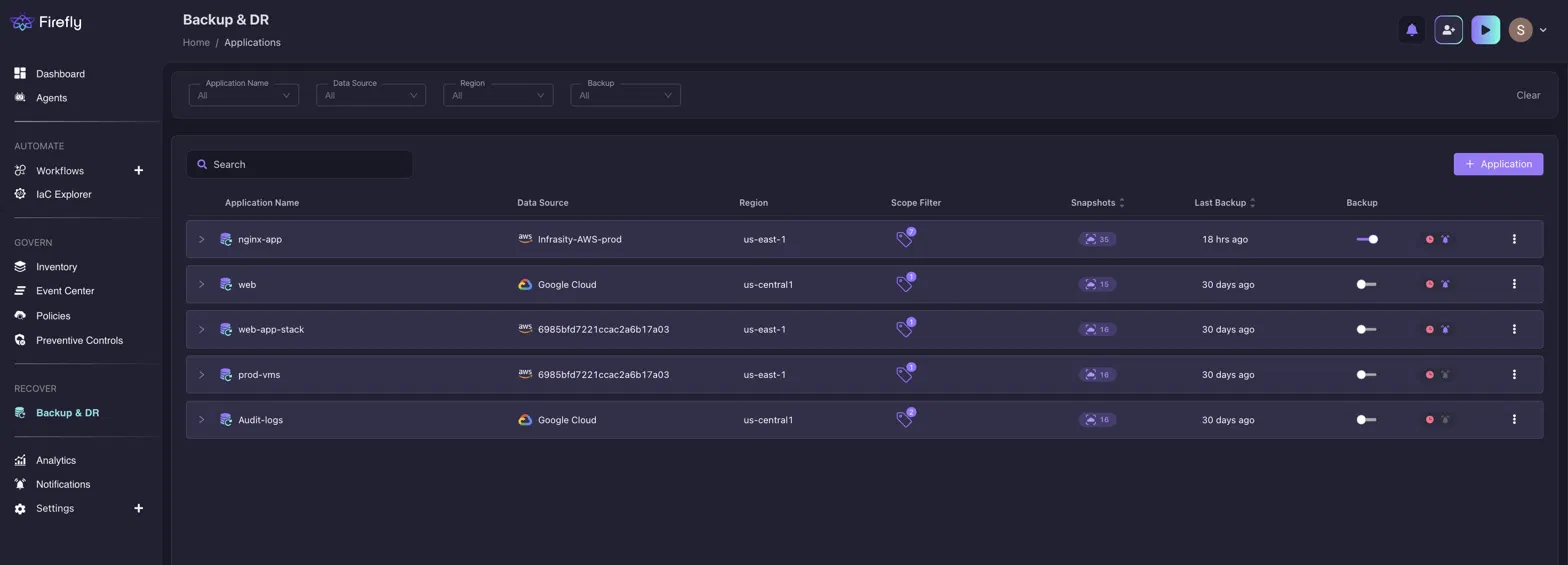1568x565 pixels.
Task: Click the scope filter tag icon for Audit-logs
Action: coord(905,420)
